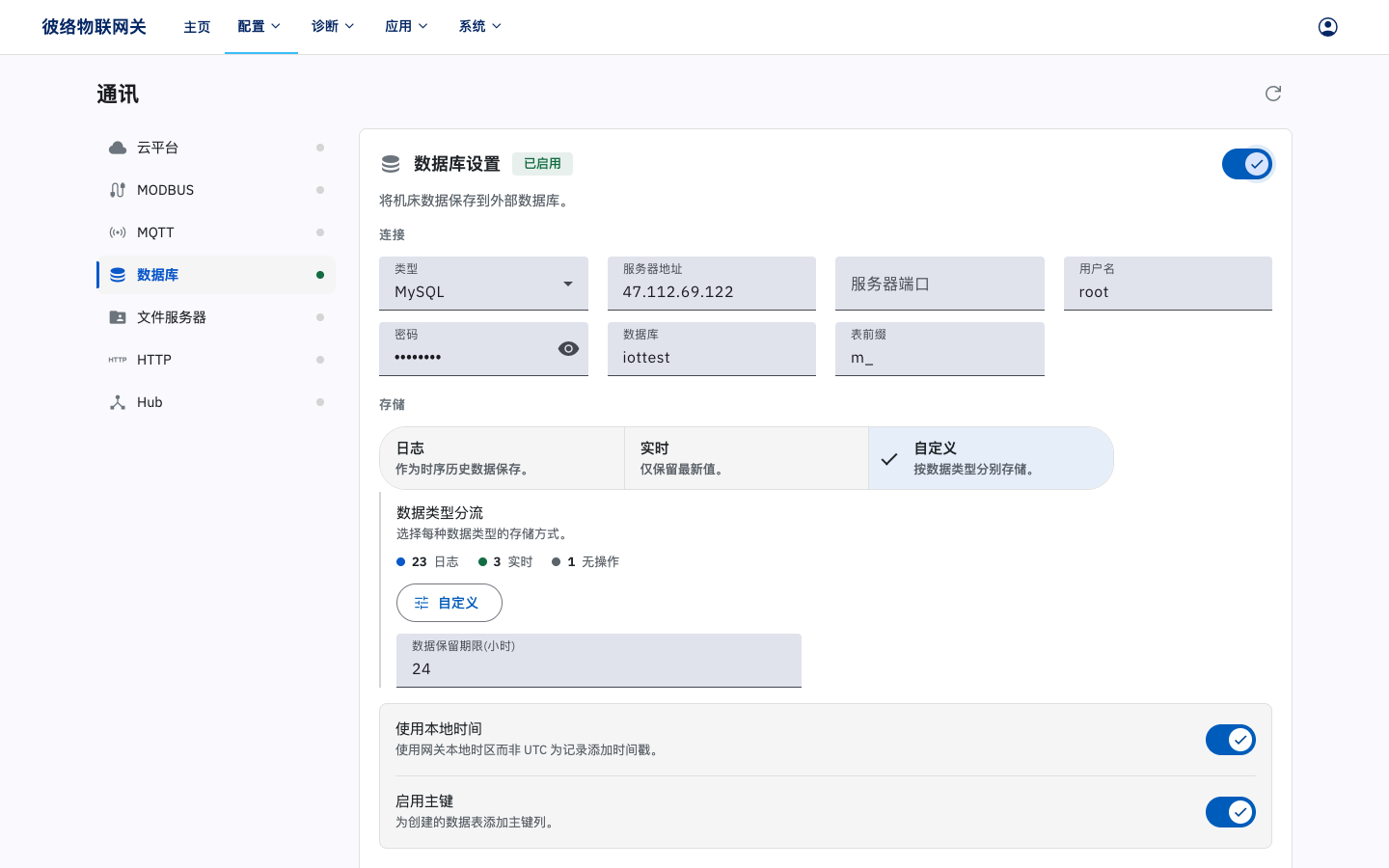Click the HTTP sidebar icon
The height and width of the screenshot is (868, 1389).
coord(118,360)
